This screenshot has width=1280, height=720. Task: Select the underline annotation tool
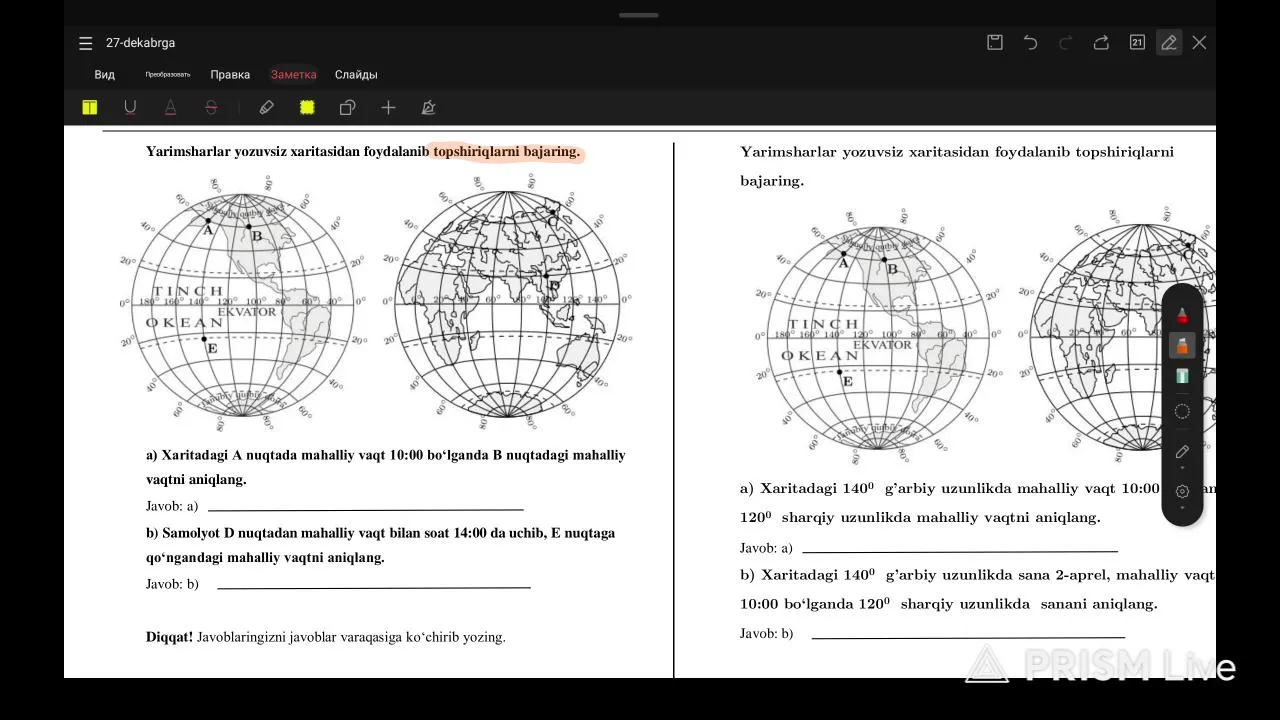(130, 107)
